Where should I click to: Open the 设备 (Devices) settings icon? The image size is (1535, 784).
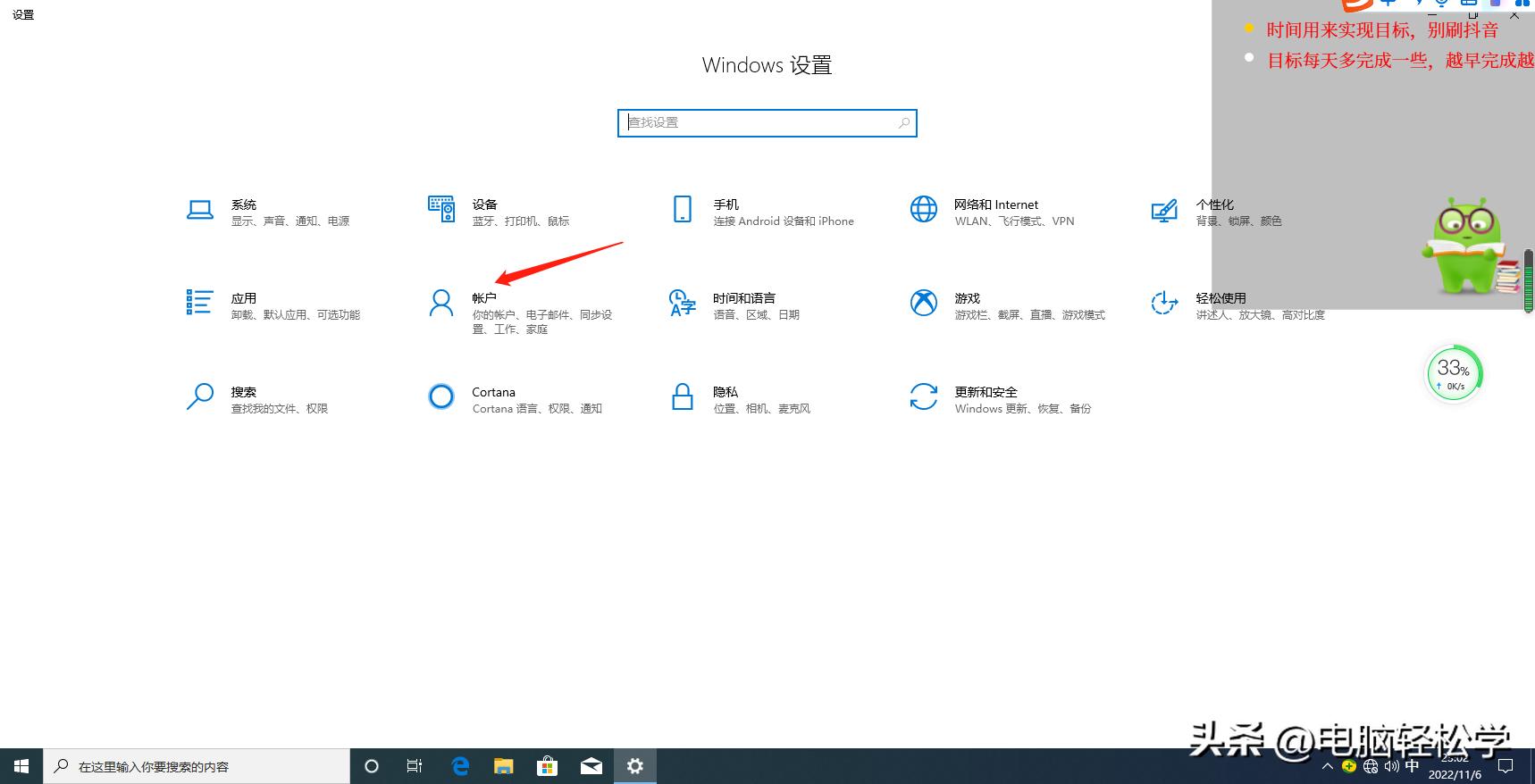(x=441, y=209)
